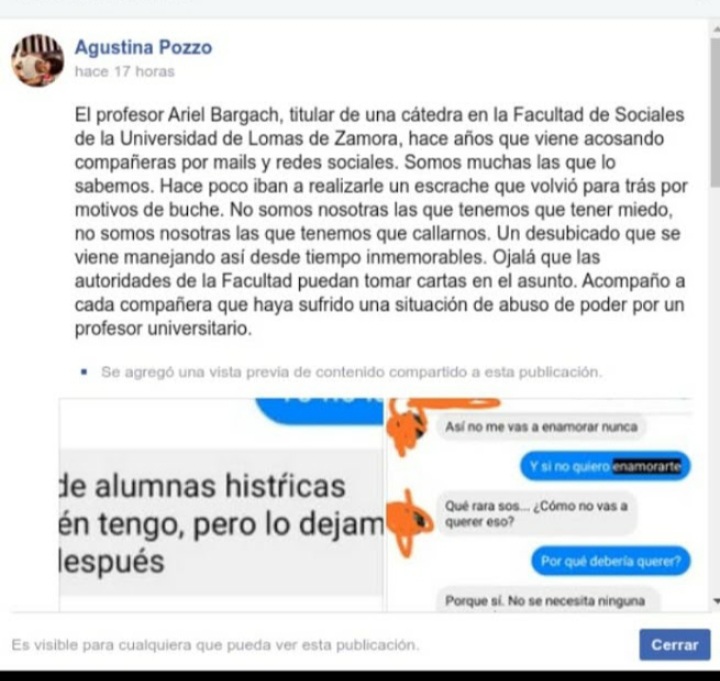Click the 'Es visible para cualquiera' footer text
This screenshot has height=681, width=720.
pyautogui.click(x=215, y=645)
